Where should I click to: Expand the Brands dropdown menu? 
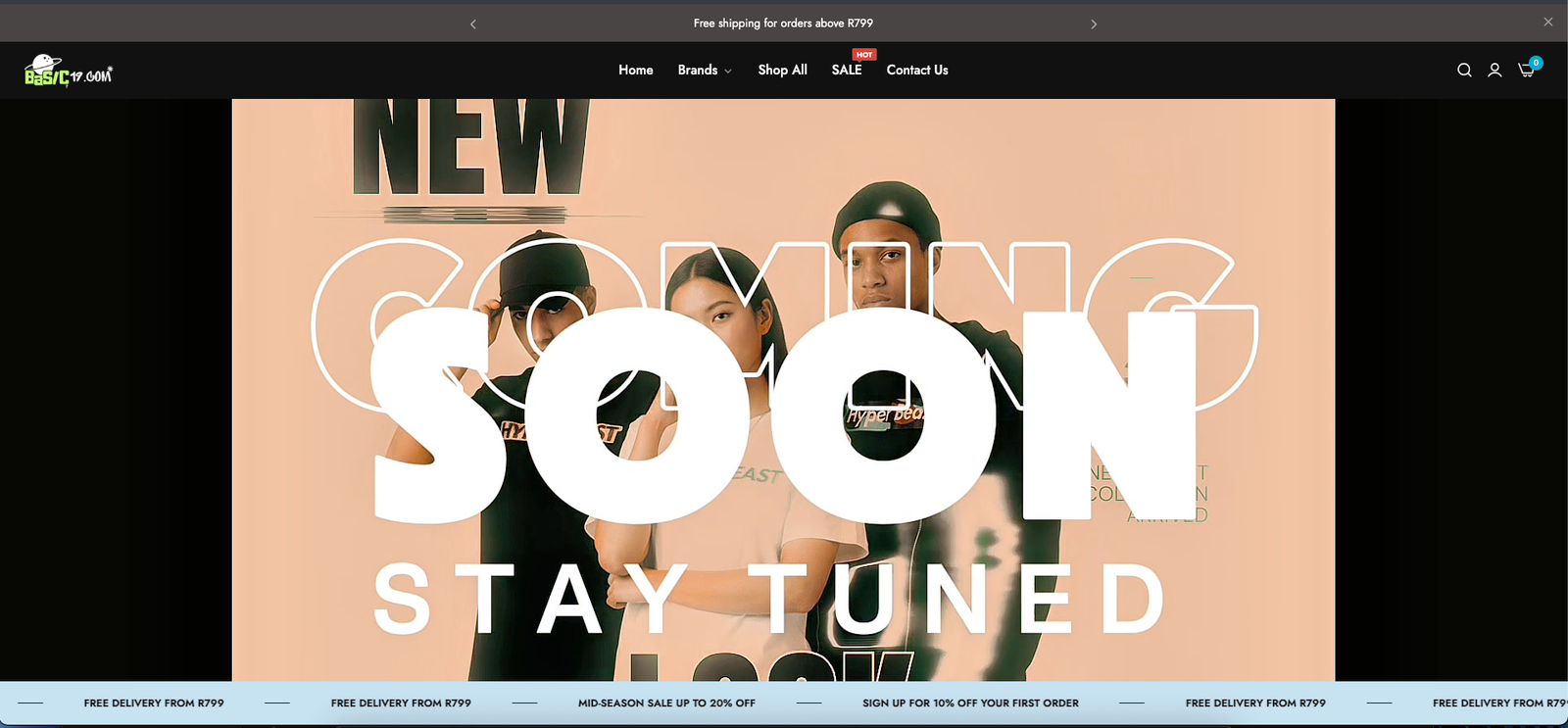click(698, 71)
